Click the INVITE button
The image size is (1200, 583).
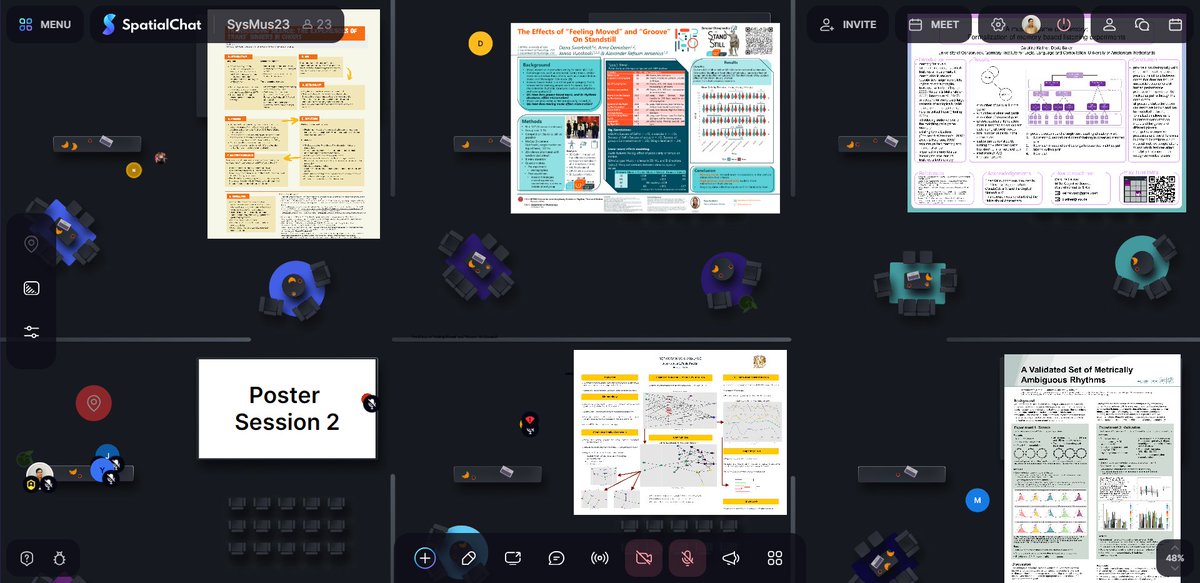pos(848,24)
